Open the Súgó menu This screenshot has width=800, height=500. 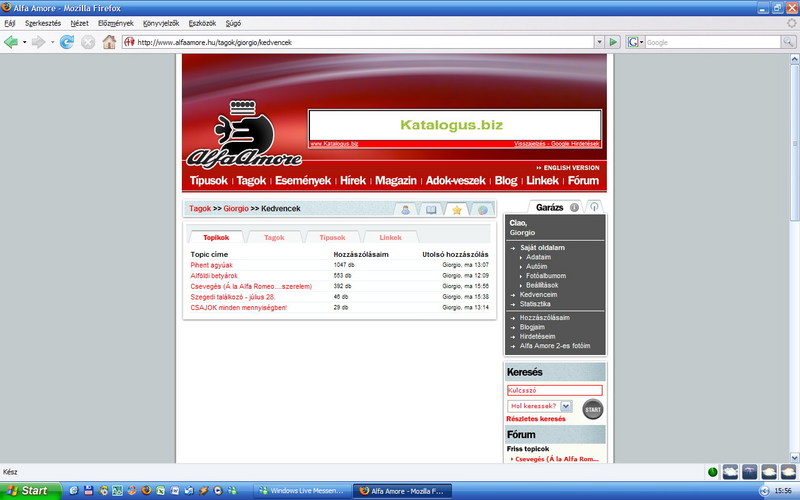(x=233, y=23)
